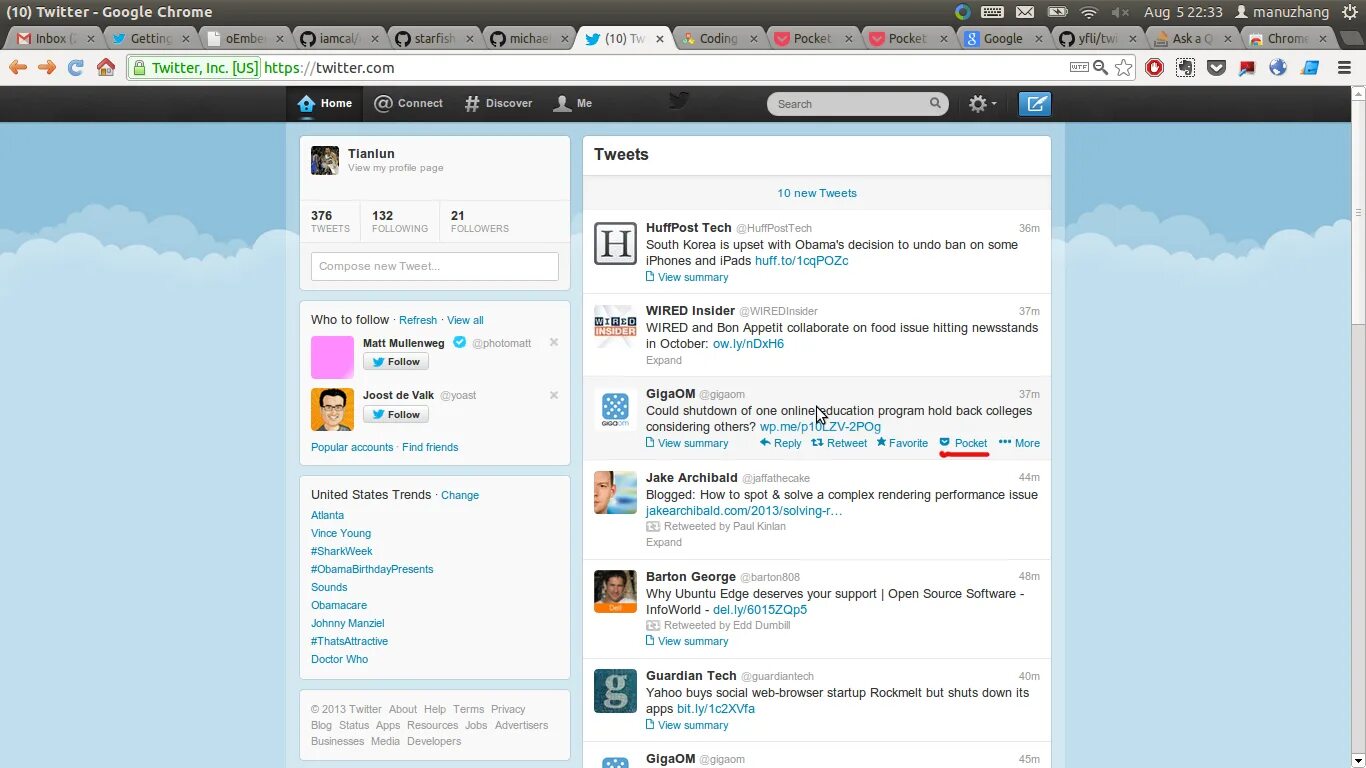Open huff.to/1cqPOZc link
This screenshot has width=1366, height=768.
pyautogui.click(x=801, y=261)
